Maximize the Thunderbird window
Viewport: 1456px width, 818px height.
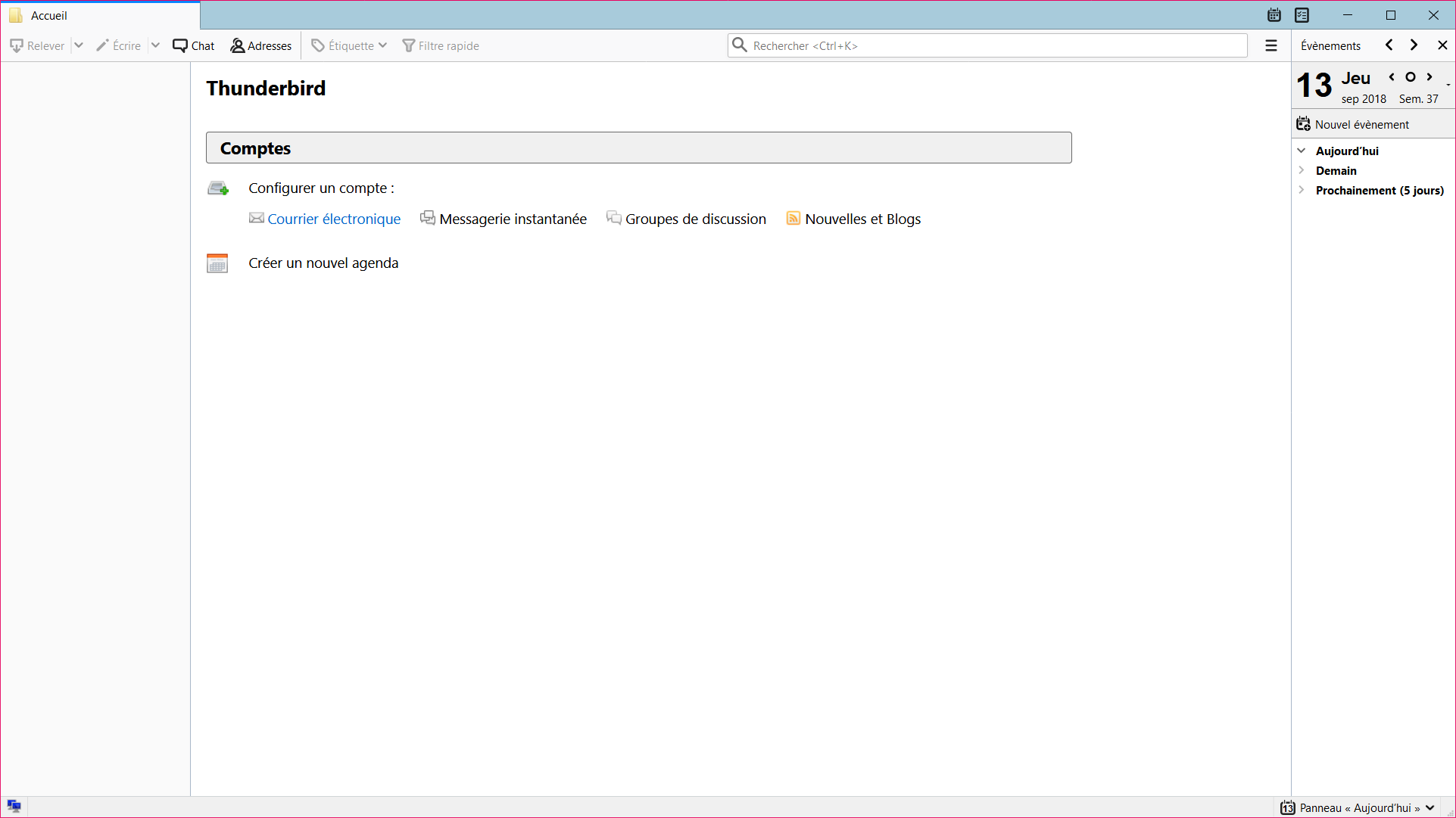point(1391,15)
